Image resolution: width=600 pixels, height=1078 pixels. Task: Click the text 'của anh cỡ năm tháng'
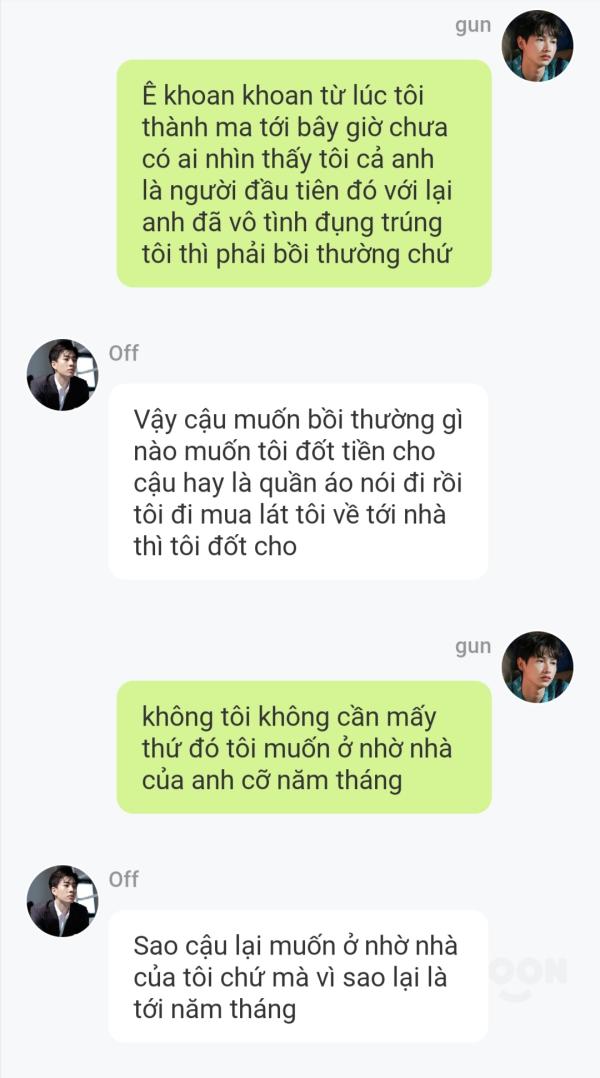tap(271, 780)
